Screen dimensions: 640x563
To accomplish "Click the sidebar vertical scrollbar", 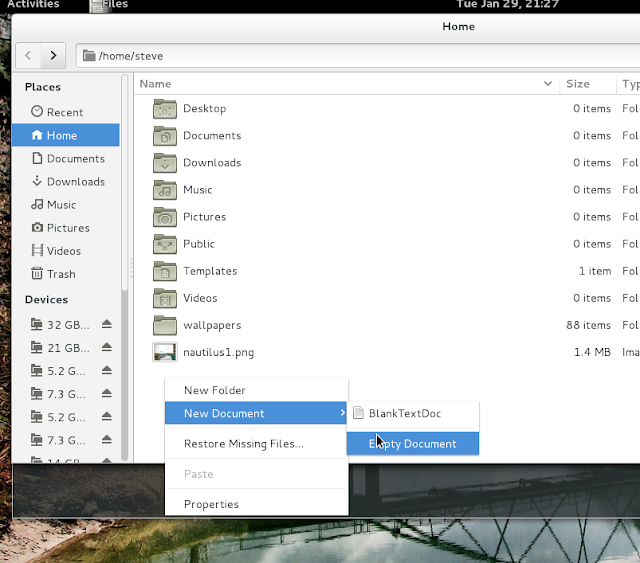I will click(124, 268).
